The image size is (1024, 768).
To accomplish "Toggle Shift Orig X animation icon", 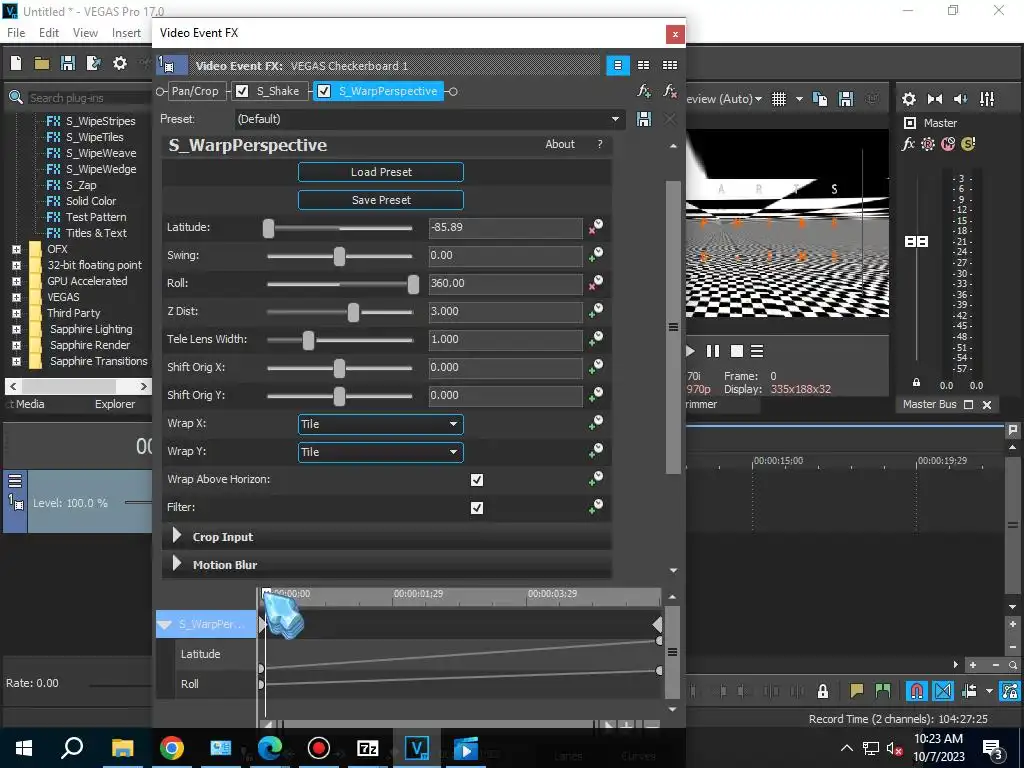I will click(x=596, y=366).
